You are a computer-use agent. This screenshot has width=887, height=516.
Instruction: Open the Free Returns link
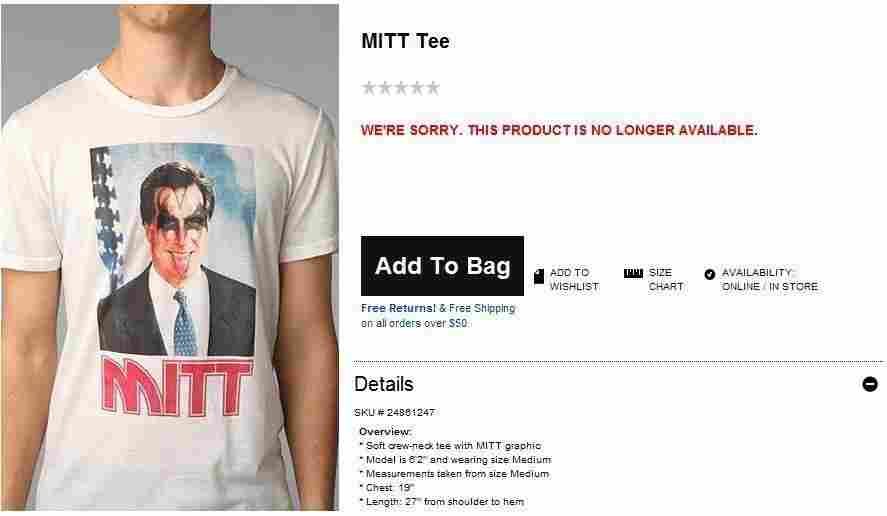click(398, 308)
